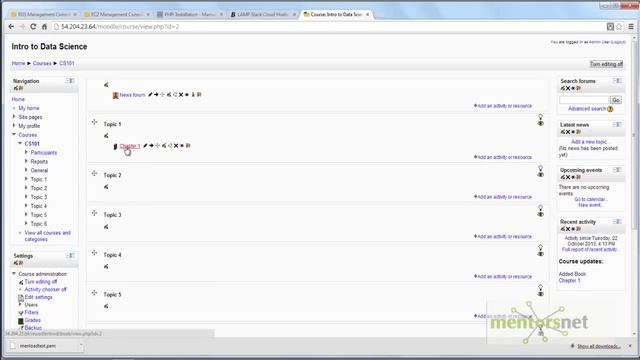
Task: Edit the Topic 2 summary via its edit icon
Action: pos(106,187)
